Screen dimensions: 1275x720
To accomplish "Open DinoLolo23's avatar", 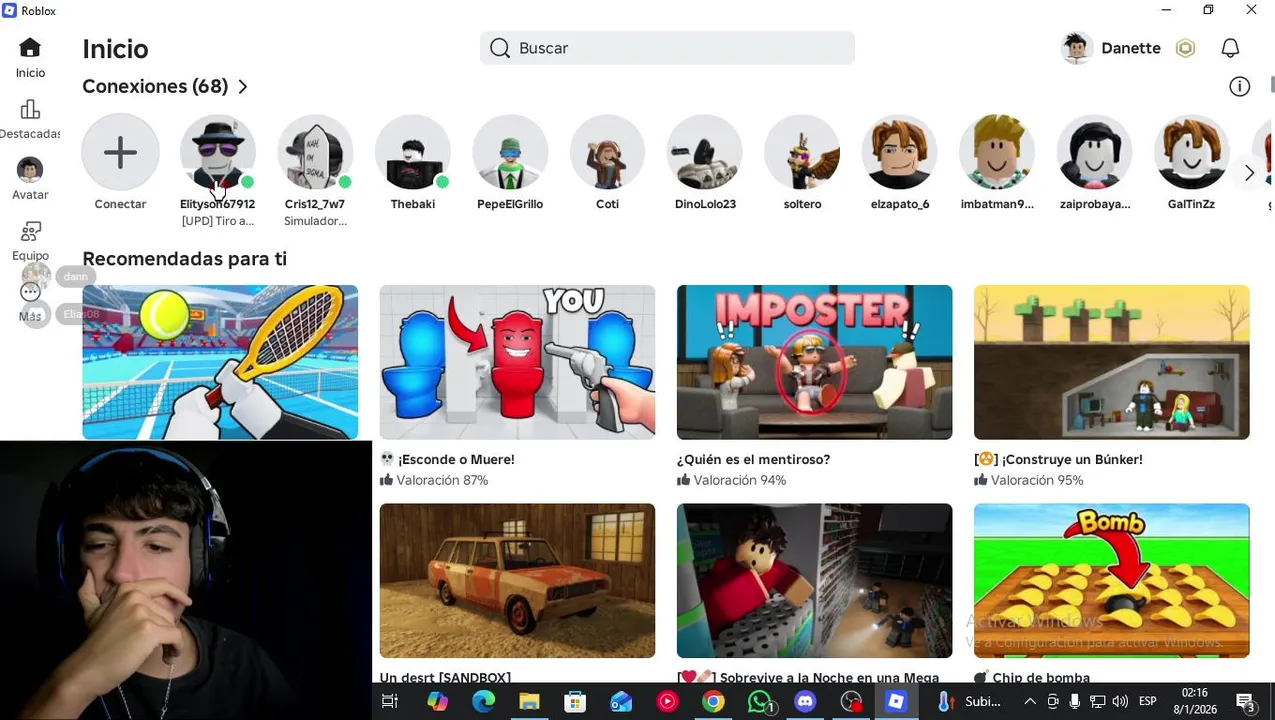I will click(x=705, y=153).
